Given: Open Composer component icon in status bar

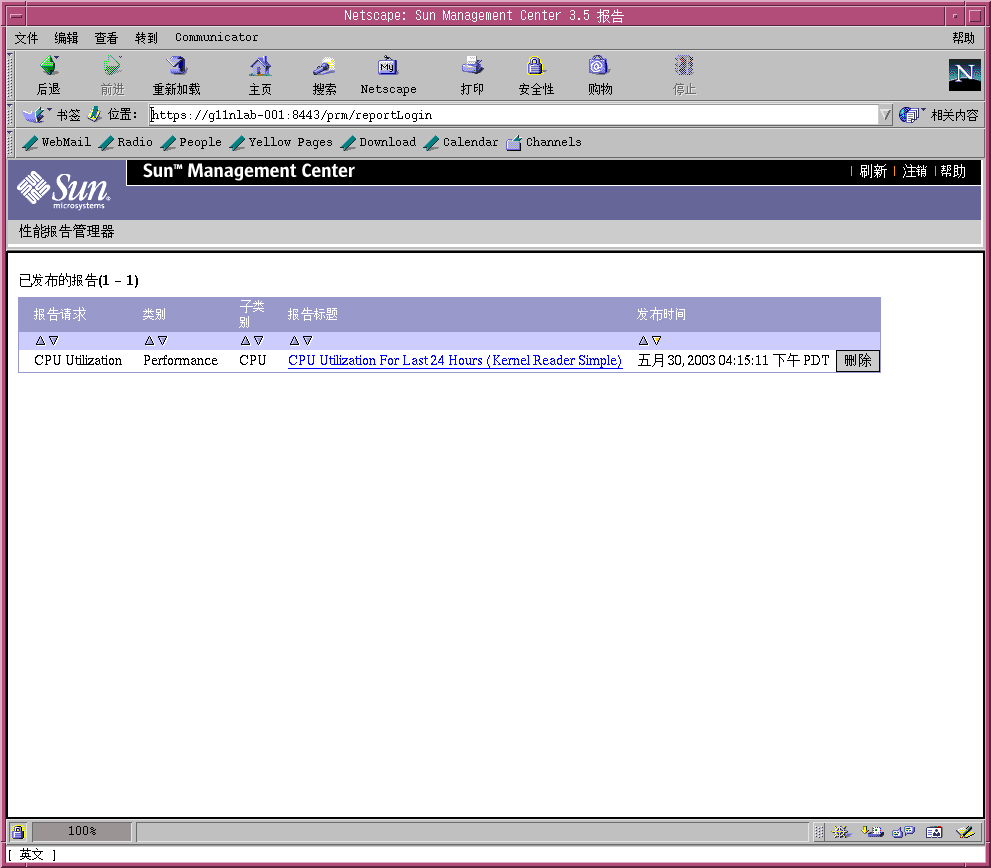Looking at the screenshot, I should tap(965, 832).
